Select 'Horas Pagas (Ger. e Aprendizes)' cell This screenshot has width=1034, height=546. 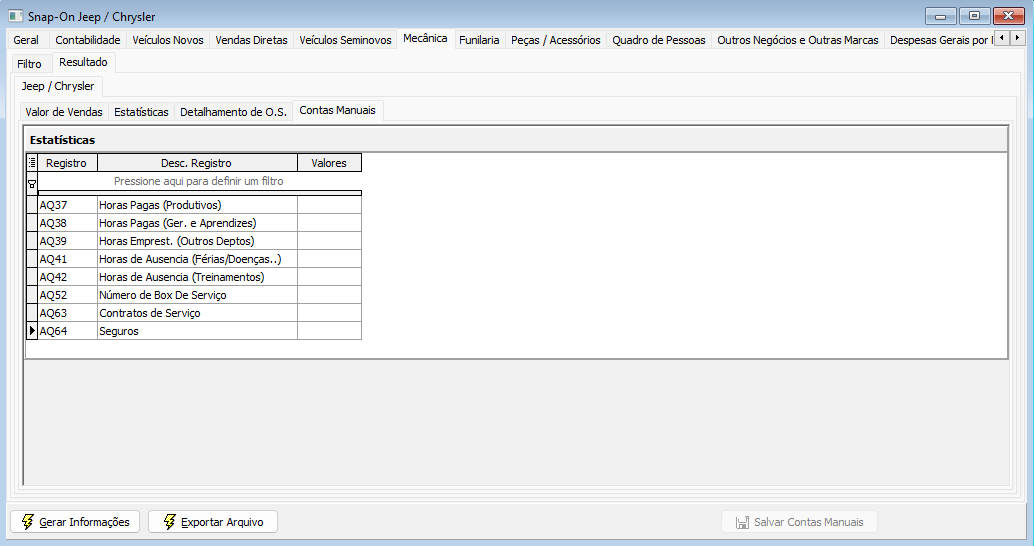click(x=197, y=223)
